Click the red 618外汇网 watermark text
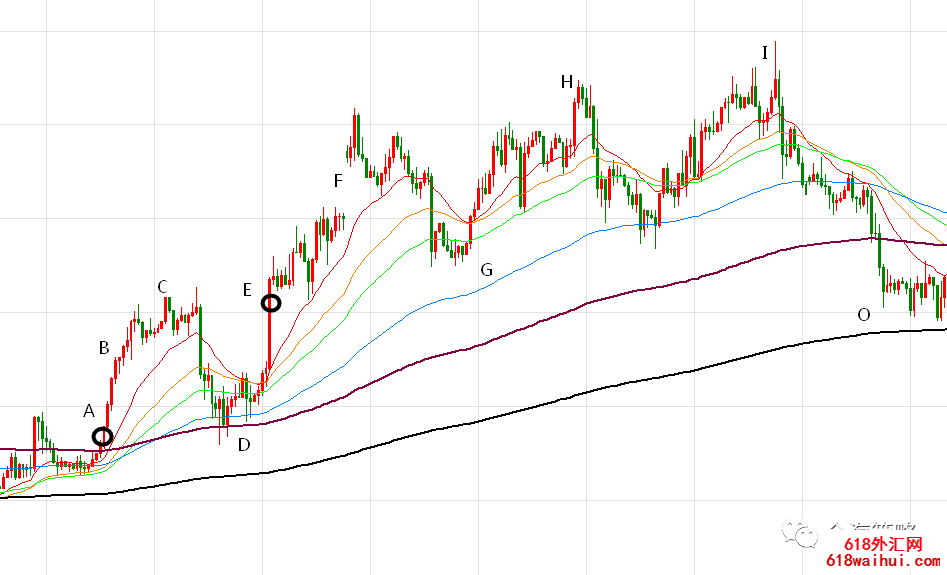Viewport: 947px width, 575px height. pos(885,544)
